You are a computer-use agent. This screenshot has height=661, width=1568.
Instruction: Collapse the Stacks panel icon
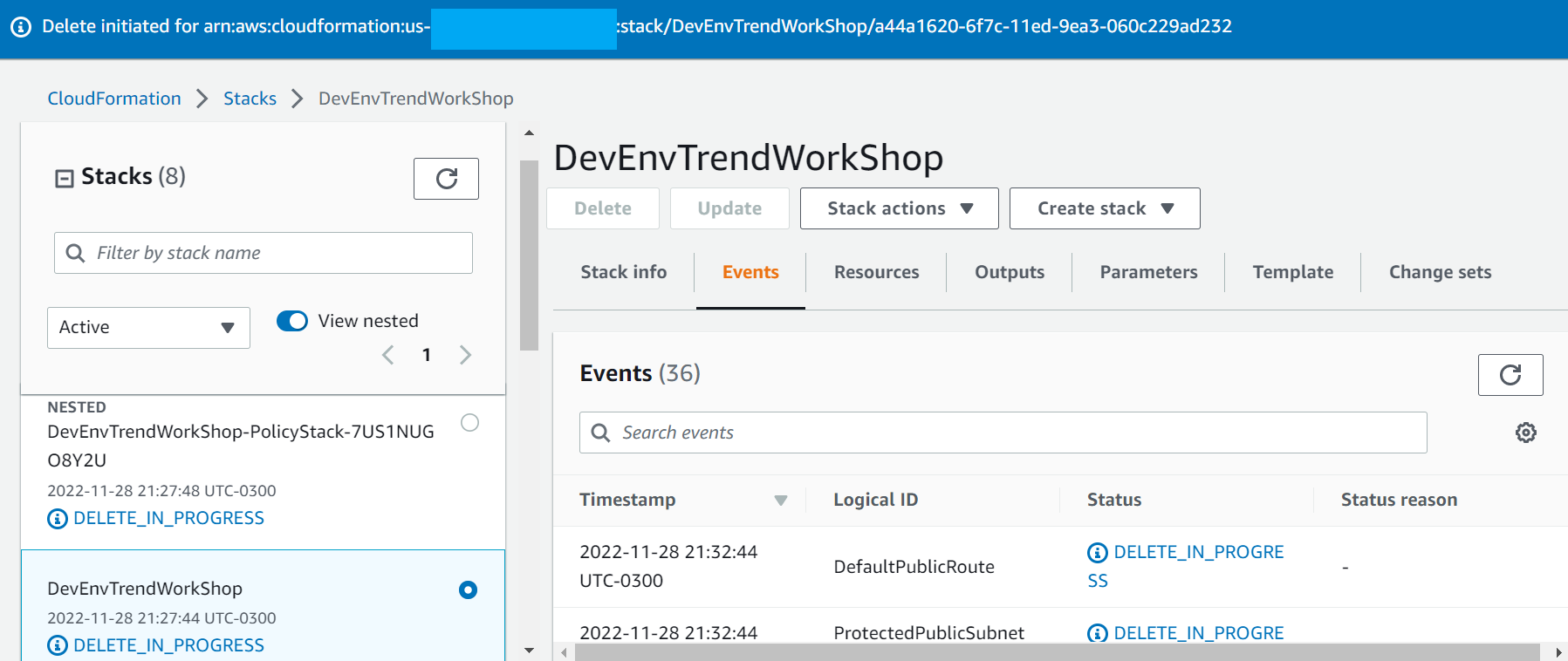point(65,179)
